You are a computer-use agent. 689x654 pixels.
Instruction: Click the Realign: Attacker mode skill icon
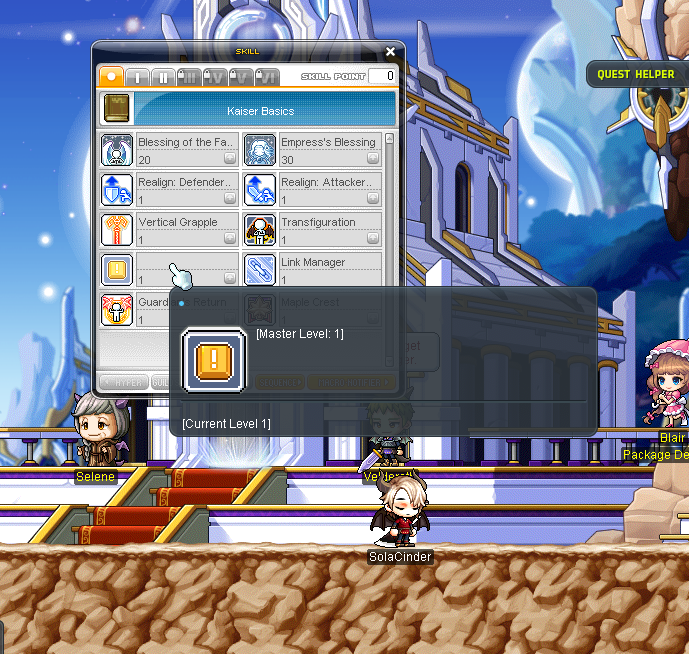pyautogui.click(x=260, y=190)
